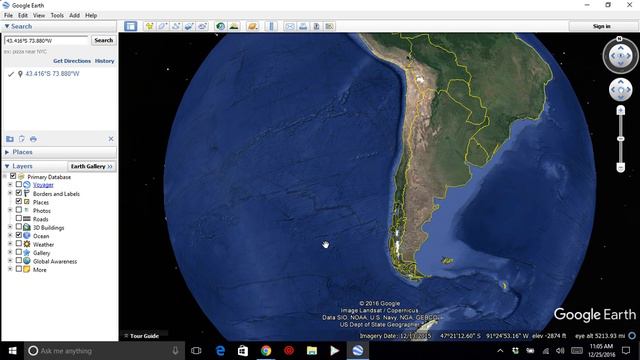Expand the More tree node
Image resolution: width=640 pixels, height=360 pixels.
pos(10,269)
